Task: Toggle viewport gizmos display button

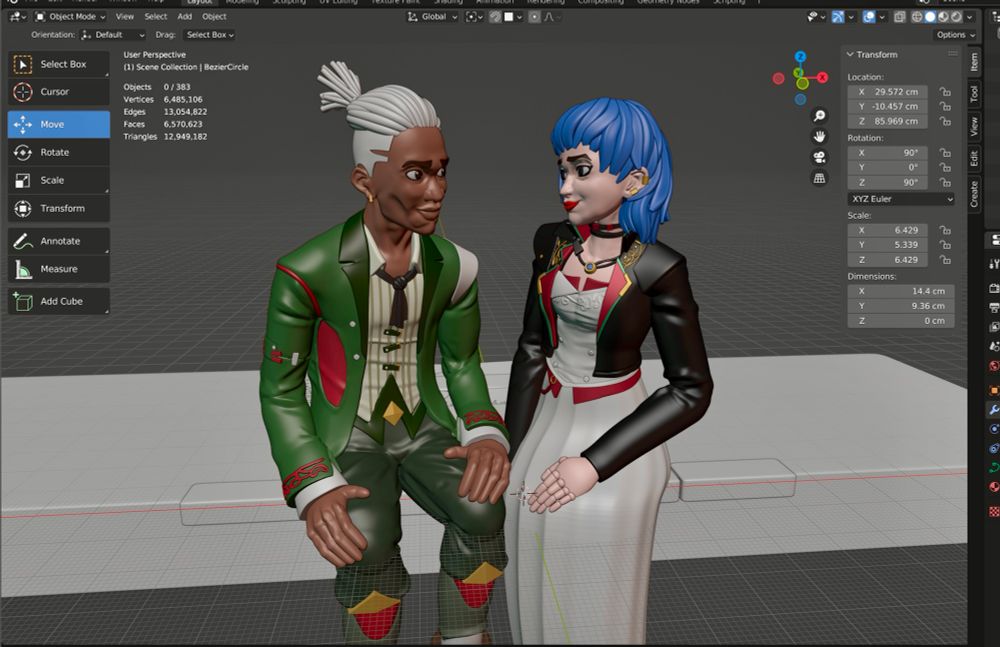Action: (x=838, y=17)
